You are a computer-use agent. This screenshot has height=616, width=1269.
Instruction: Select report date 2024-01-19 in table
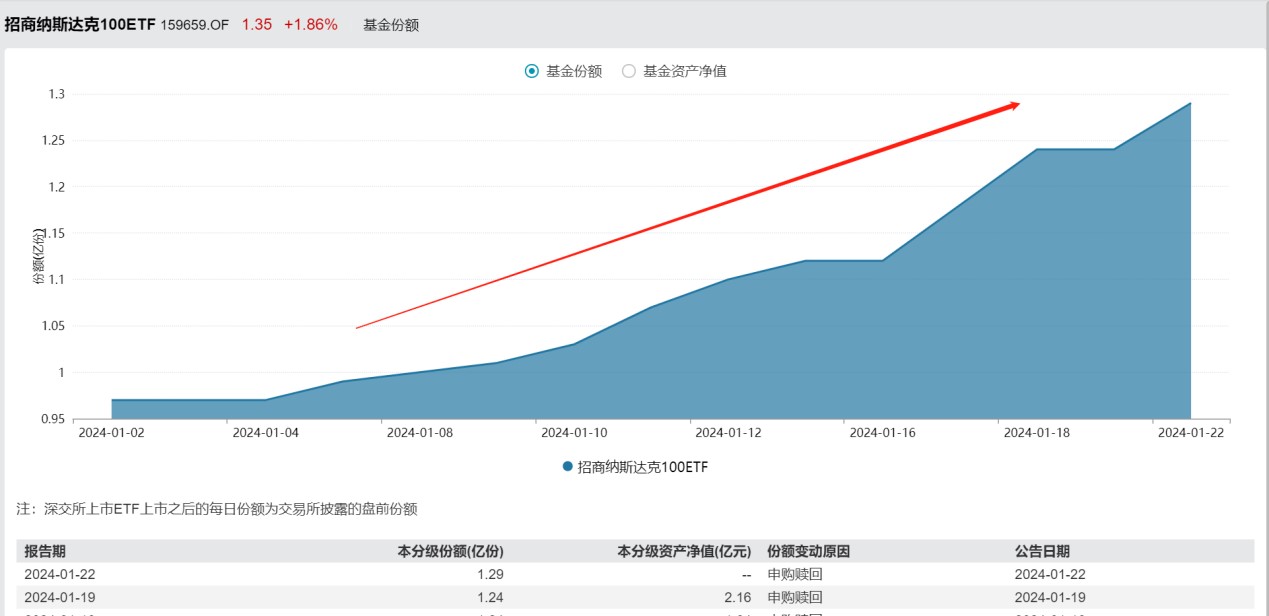point(60,597)
